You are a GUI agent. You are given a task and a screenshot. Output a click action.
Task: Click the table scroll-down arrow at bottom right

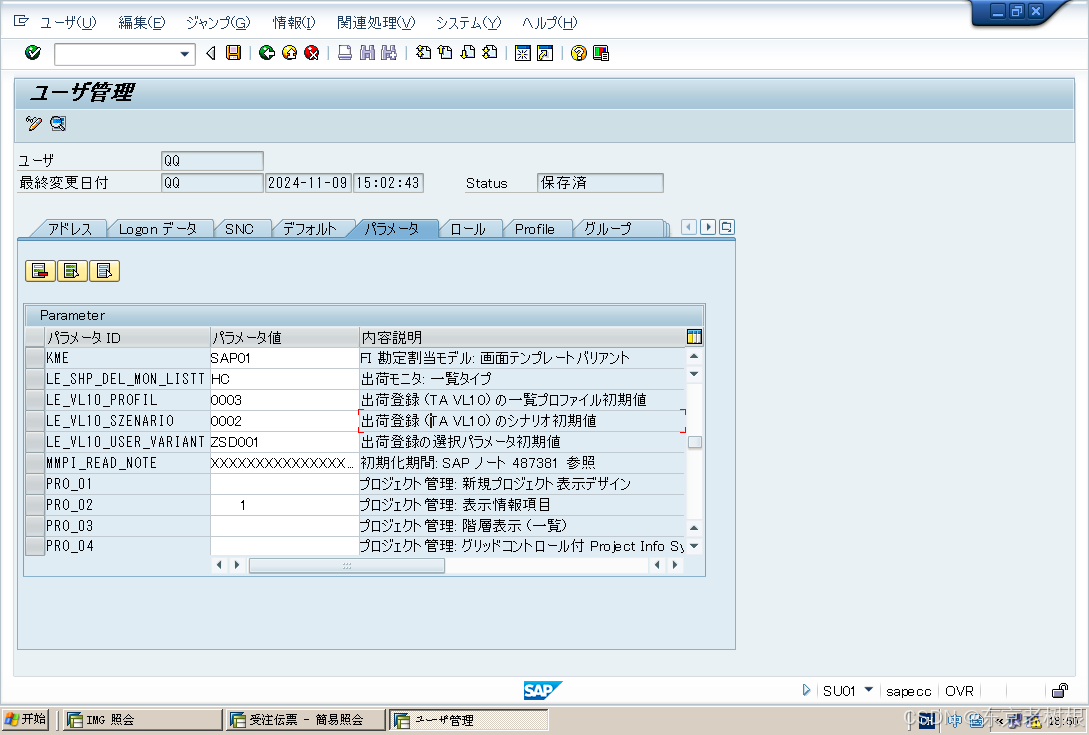pos(694,546)
